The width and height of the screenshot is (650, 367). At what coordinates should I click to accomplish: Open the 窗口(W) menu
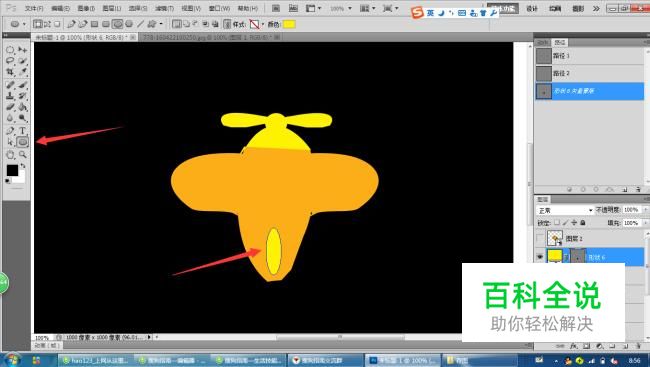(x=219, y=8)
